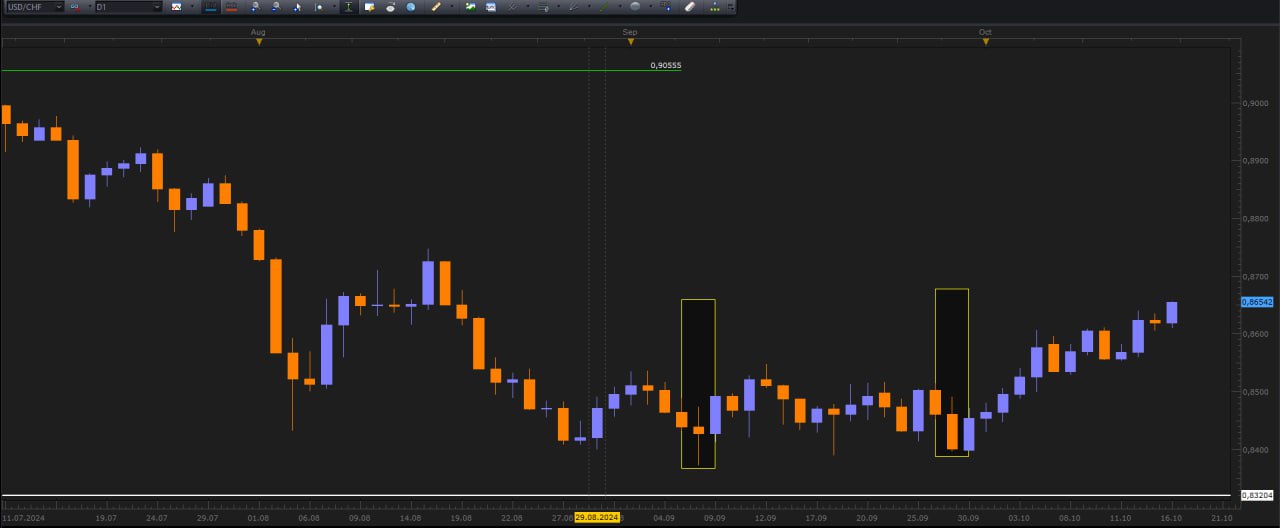Click the 0,8600 price scale label
Viewport: 1280px width, 528px height.
tap(1255, 334)
